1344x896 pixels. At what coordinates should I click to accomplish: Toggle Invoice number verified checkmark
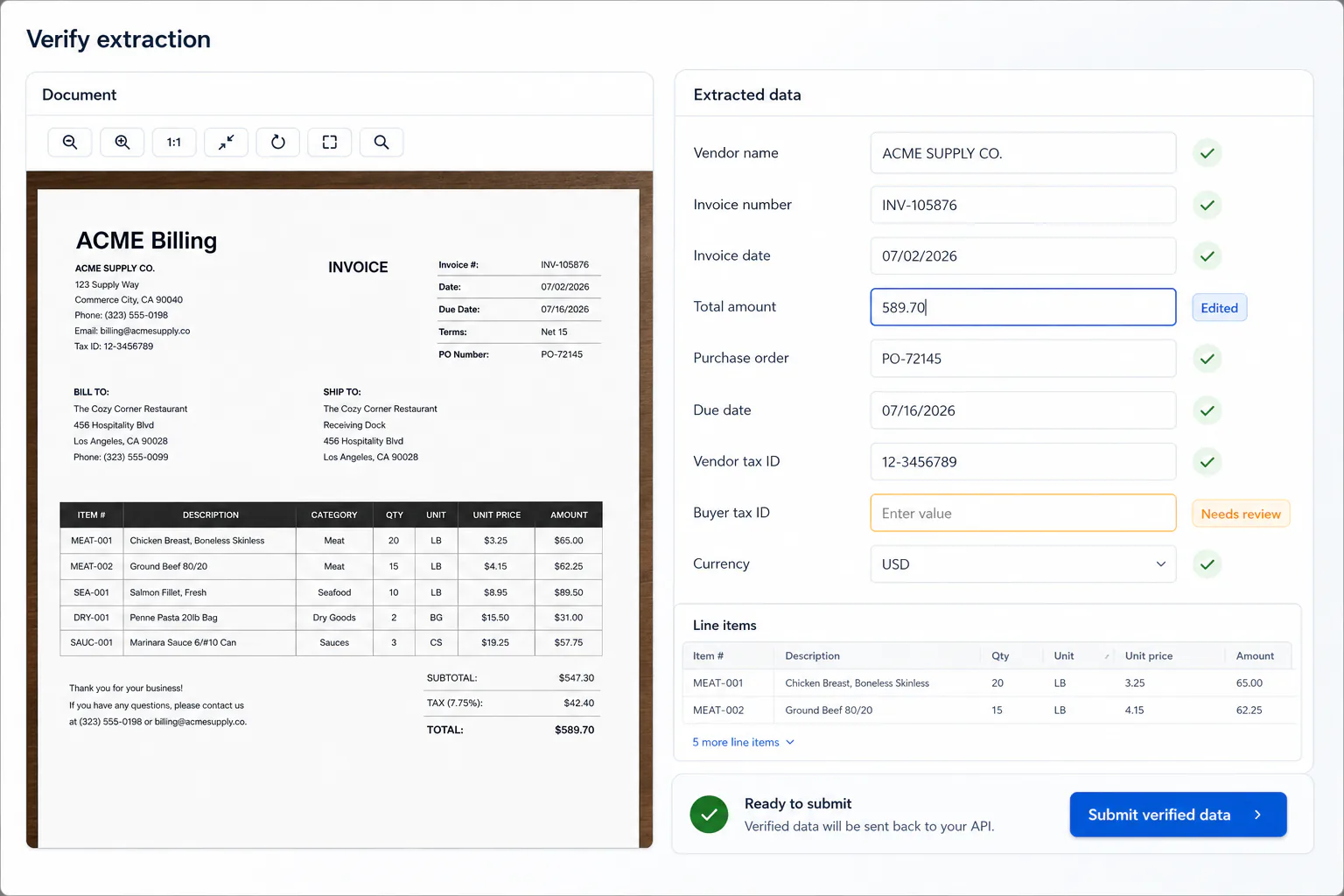pos(1207,205)
